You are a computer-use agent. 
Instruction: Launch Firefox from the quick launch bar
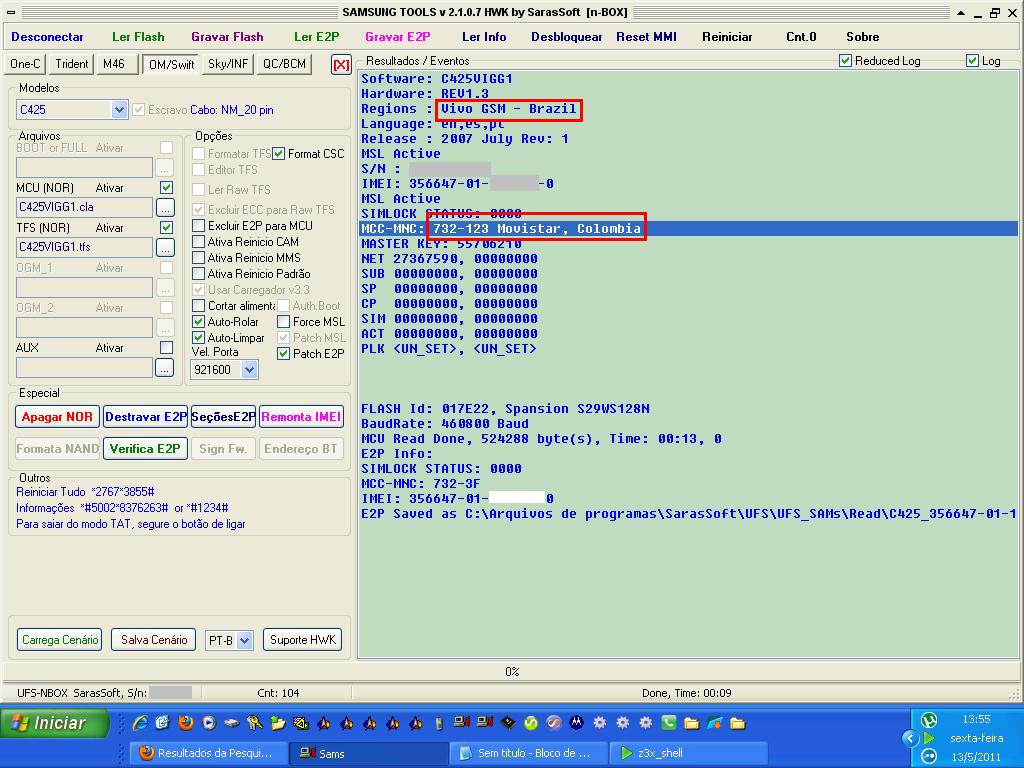(186, 723)
